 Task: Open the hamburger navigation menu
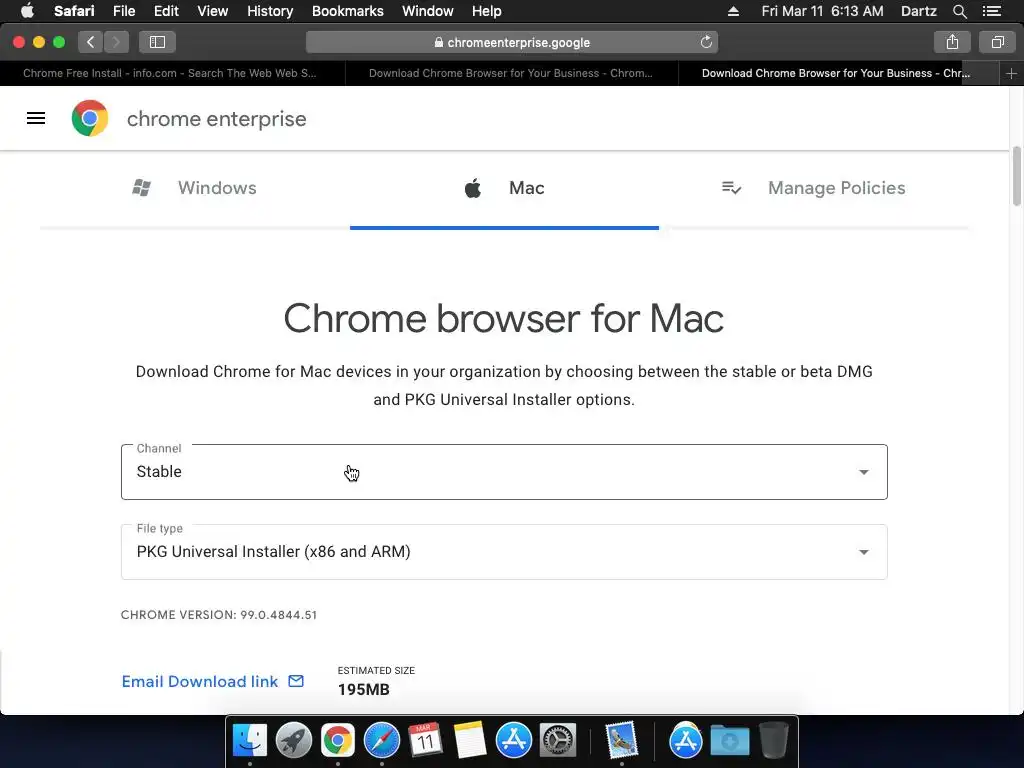click(x=36, y=118)
